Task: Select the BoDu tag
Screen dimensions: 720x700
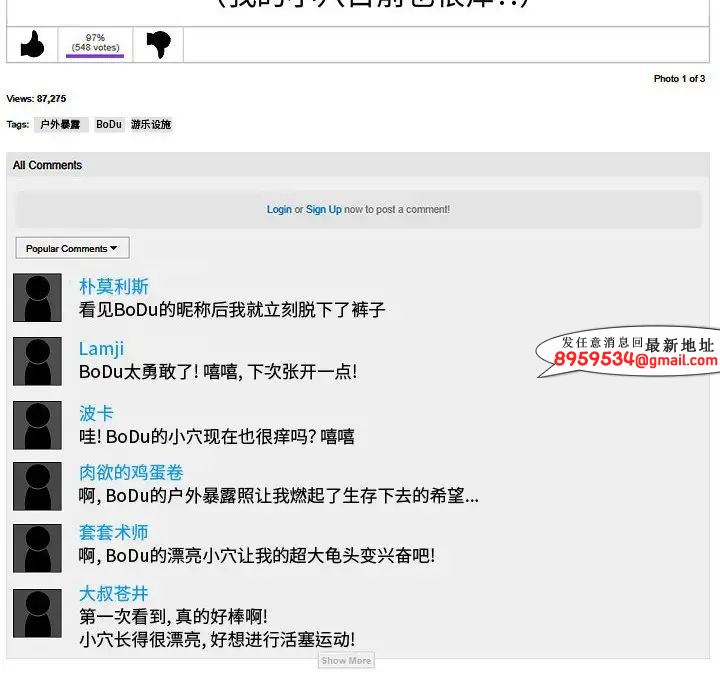Action: click(x=109, y=124)
